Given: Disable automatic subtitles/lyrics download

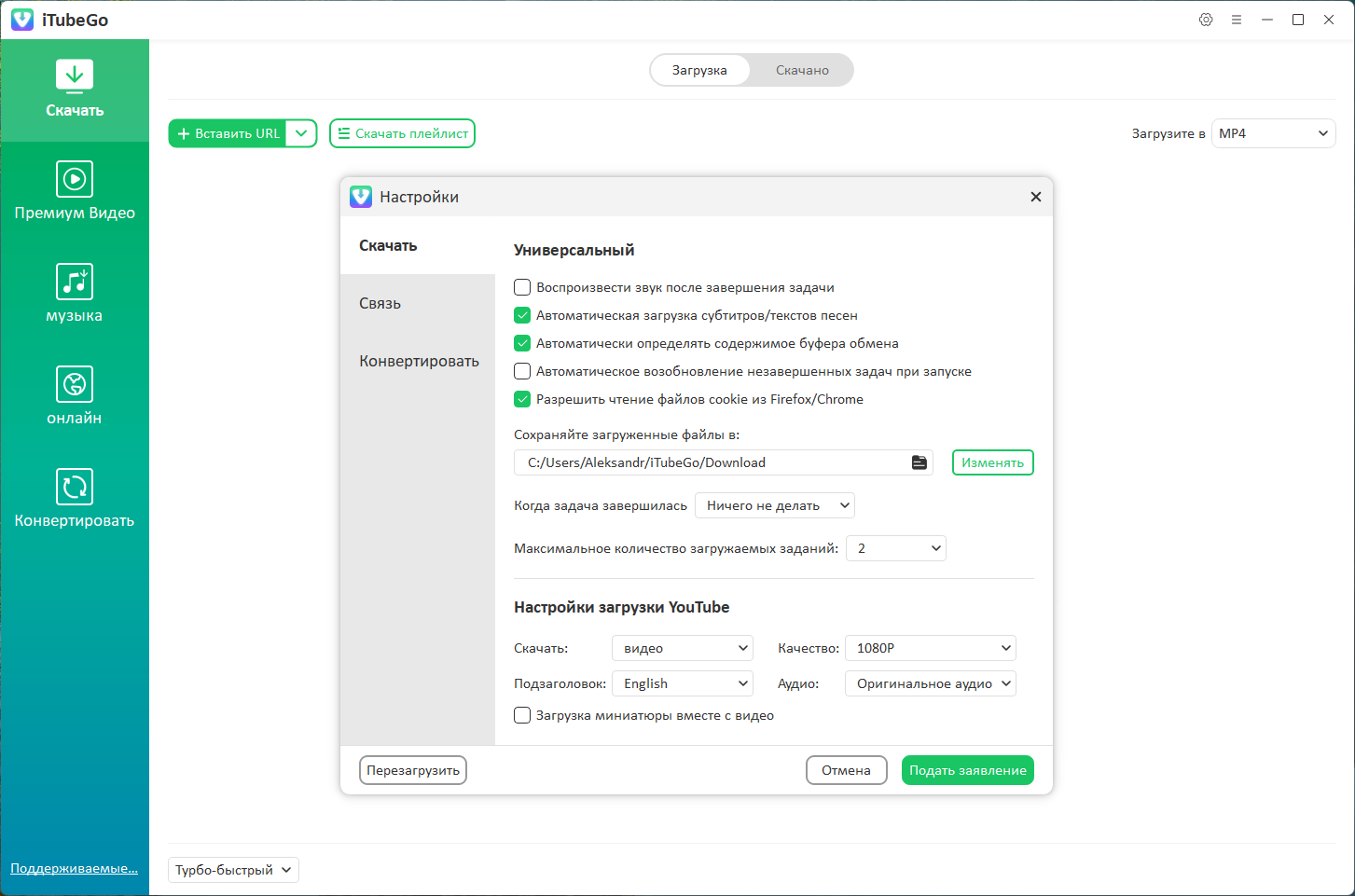Looking at the screenshot, I should tap(522, 315).
